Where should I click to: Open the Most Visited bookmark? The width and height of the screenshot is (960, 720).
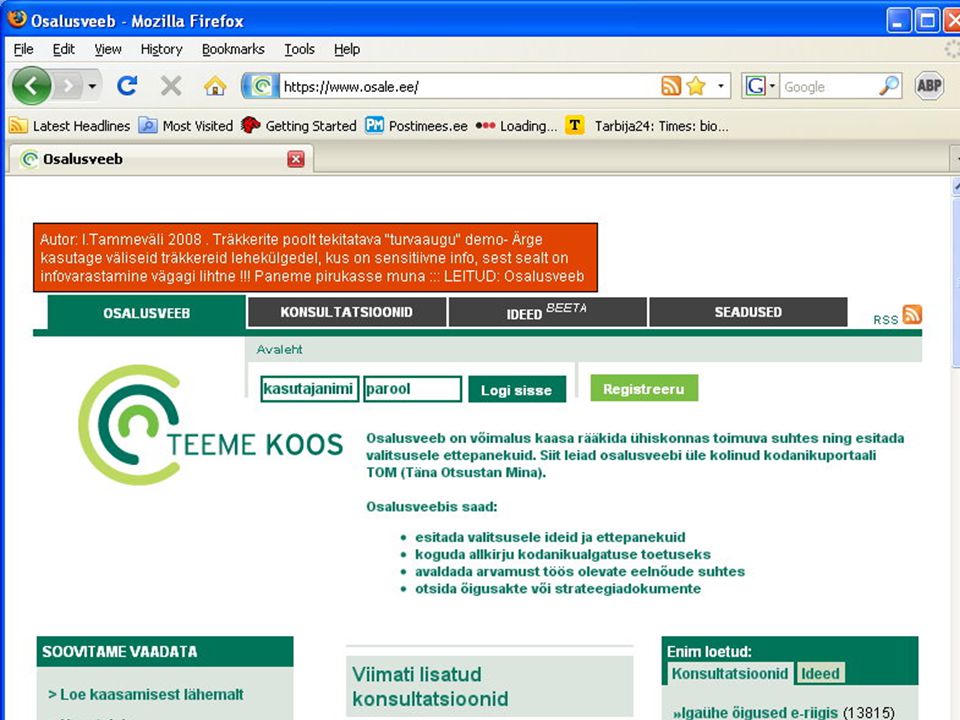click(186, 126)
